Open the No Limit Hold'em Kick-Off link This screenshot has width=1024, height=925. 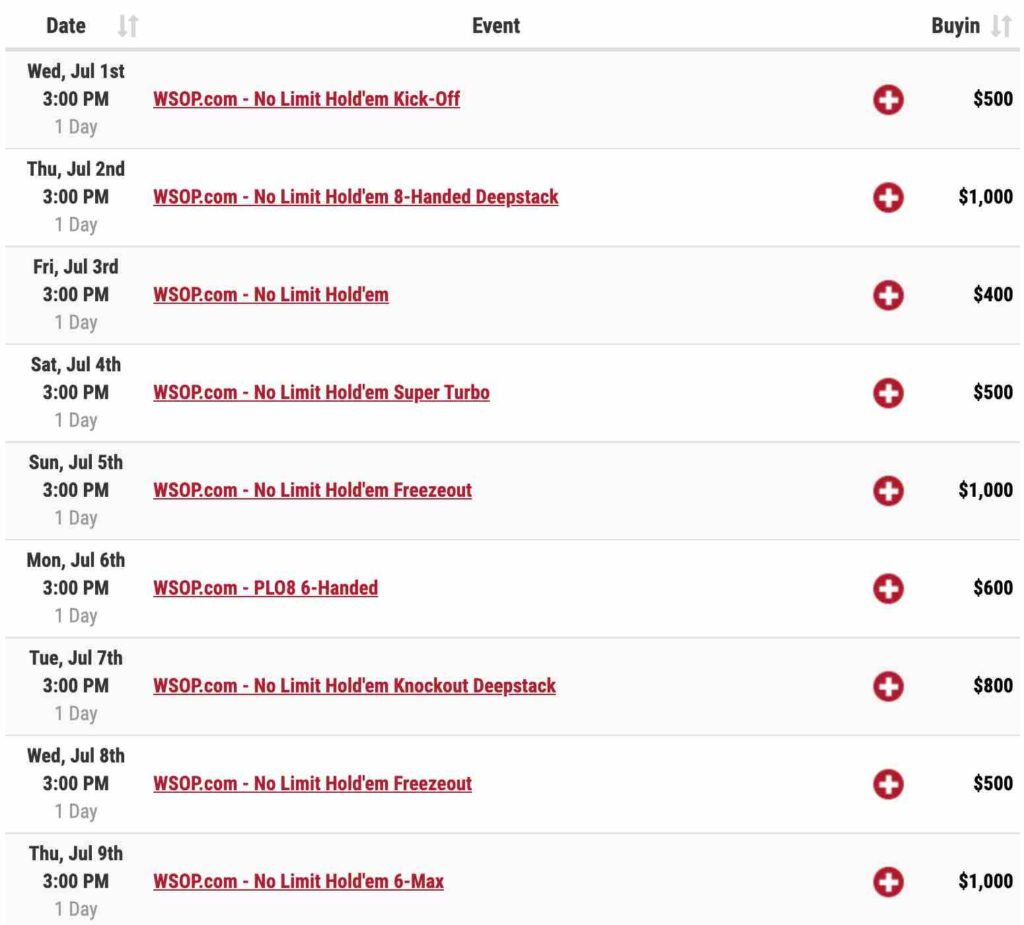coord(306,99)
